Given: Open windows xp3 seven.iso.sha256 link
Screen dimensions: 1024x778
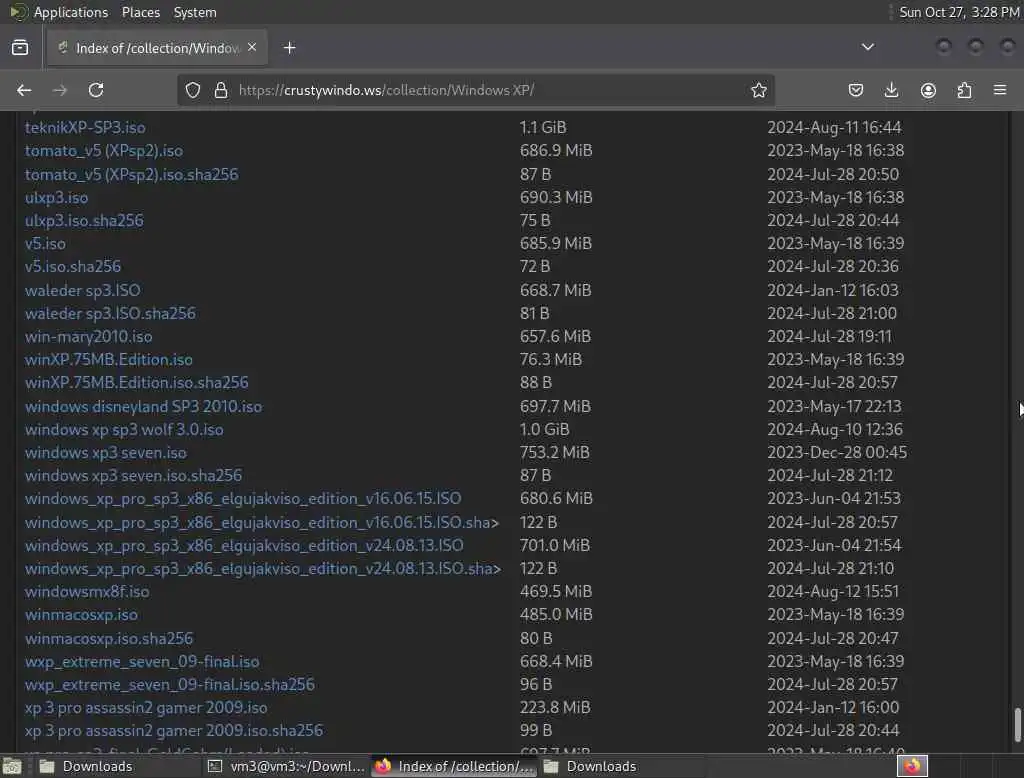Looking at the screenshot, I should tap(133, 476).
